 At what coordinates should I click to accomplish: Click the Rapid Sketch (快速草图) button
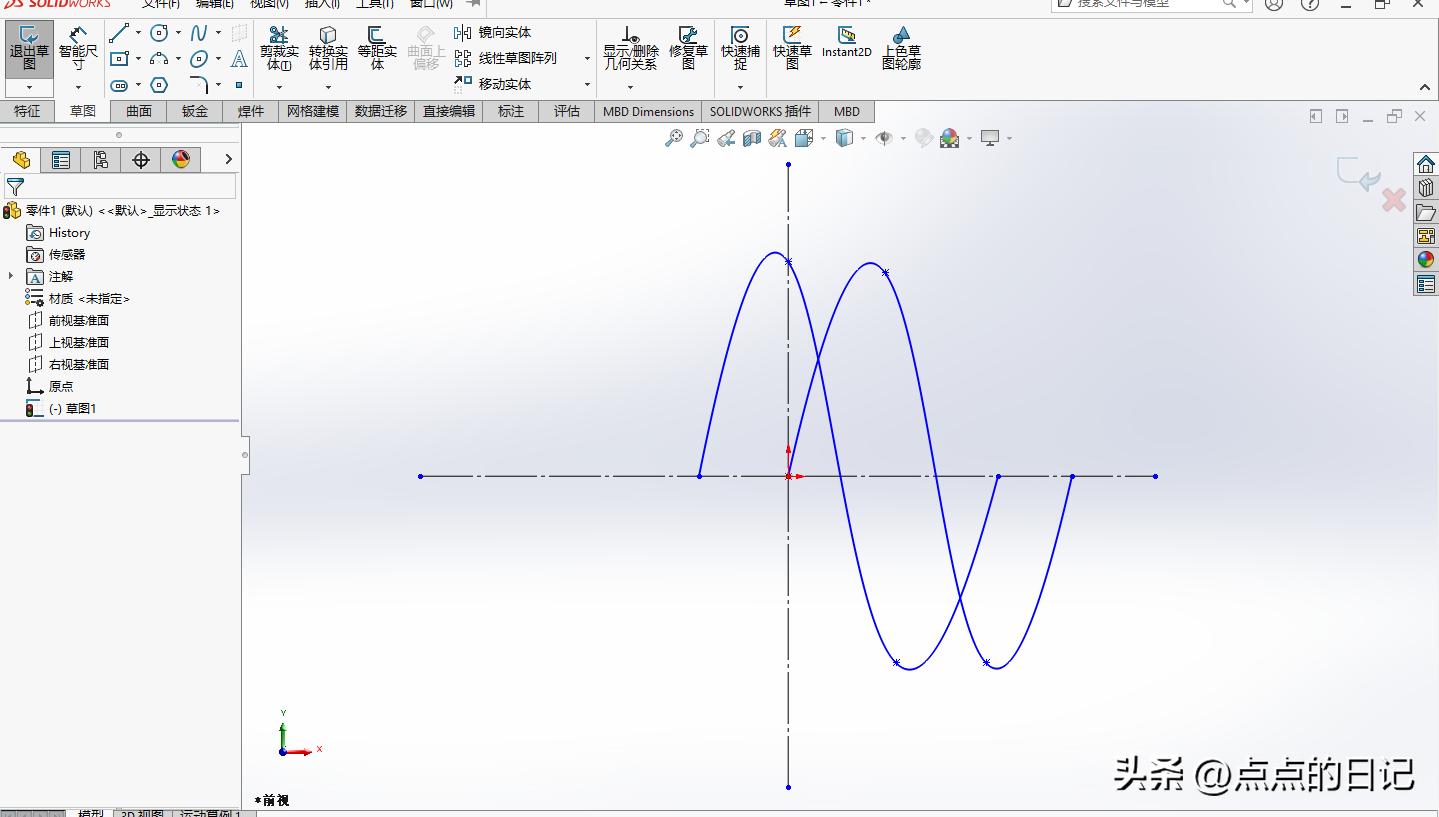[792, 48]
